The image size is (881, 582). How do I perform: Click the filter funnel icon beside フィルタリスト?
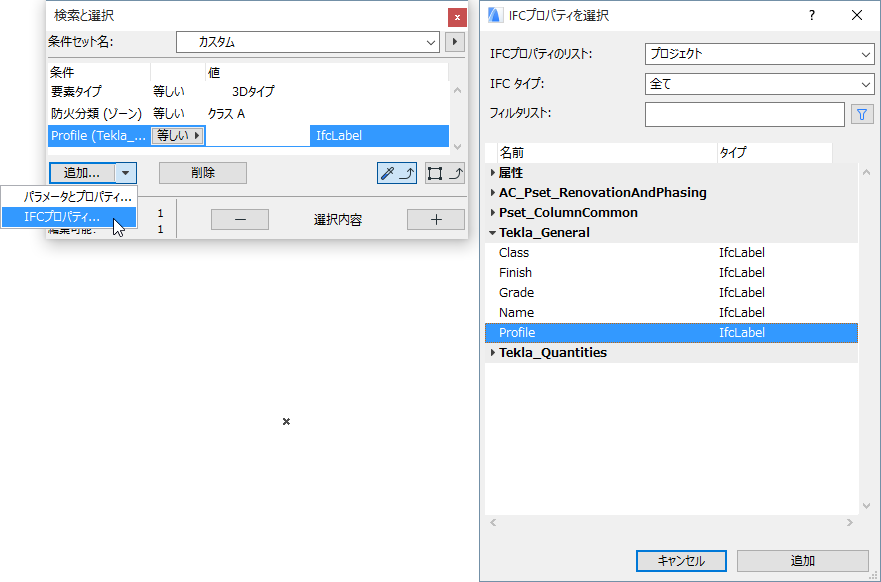pos(862,115)
